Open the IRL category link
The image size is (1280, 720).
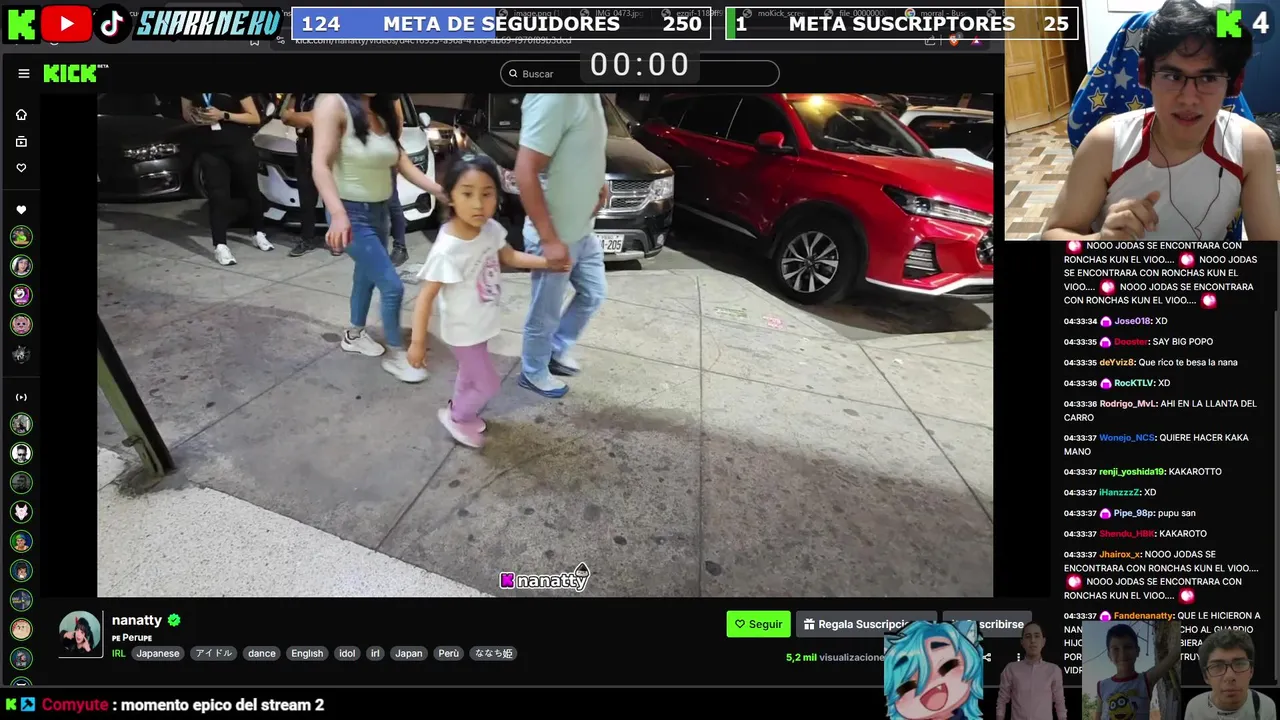pos(119,653)
